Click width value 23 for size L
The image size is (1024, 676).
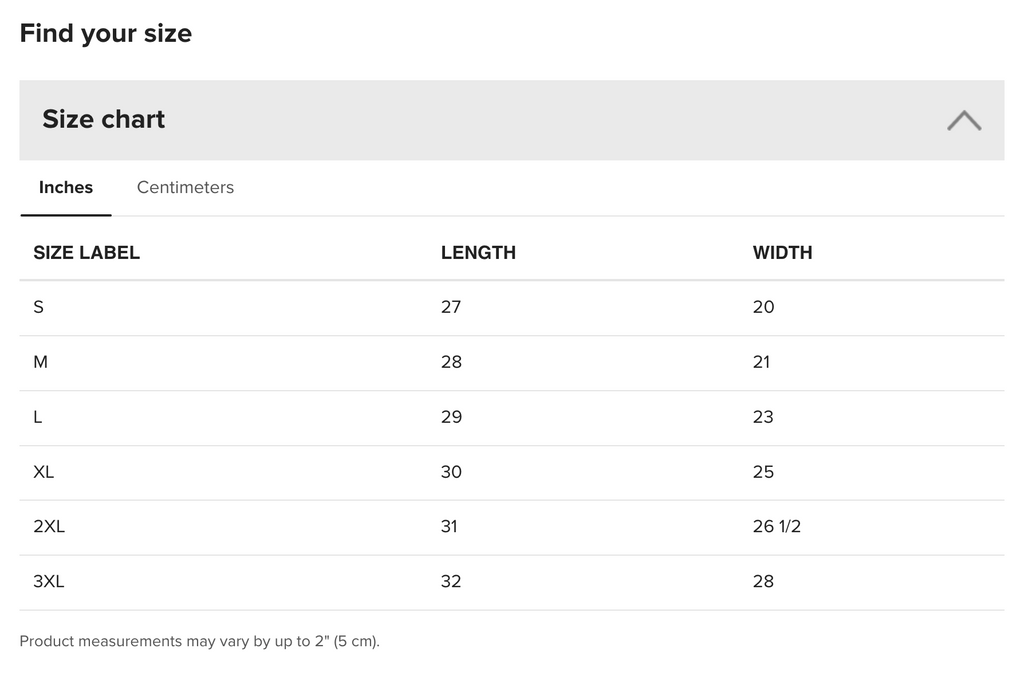pyautogui.click(x=763, y=417)
